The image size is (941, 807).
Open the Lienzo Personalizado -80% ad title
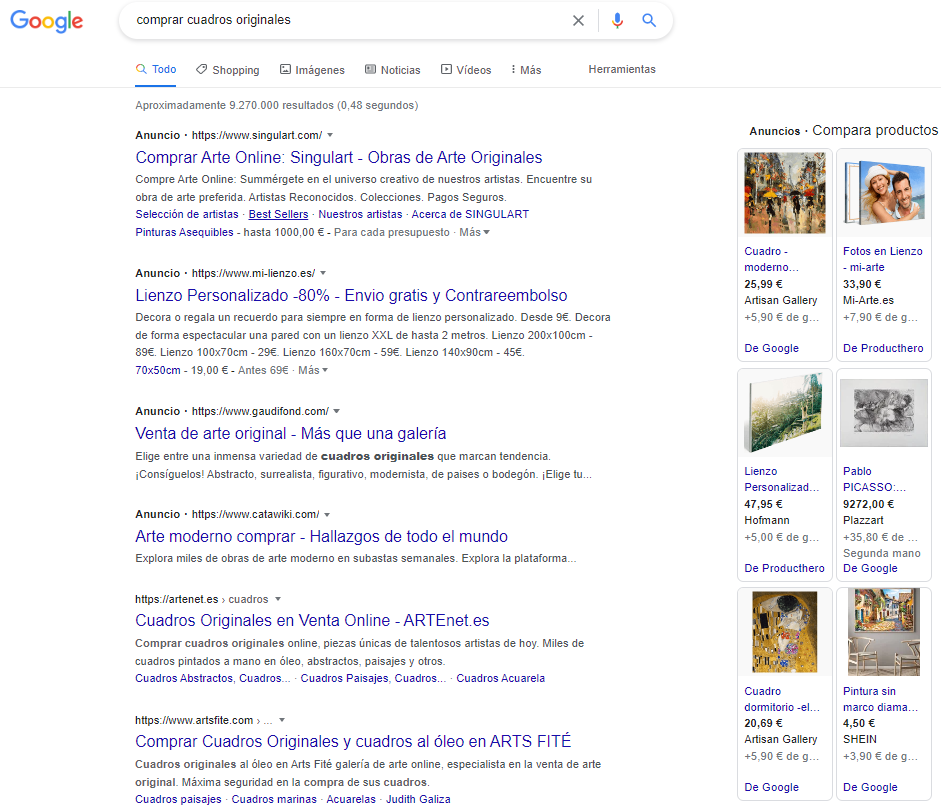[351, 295]
